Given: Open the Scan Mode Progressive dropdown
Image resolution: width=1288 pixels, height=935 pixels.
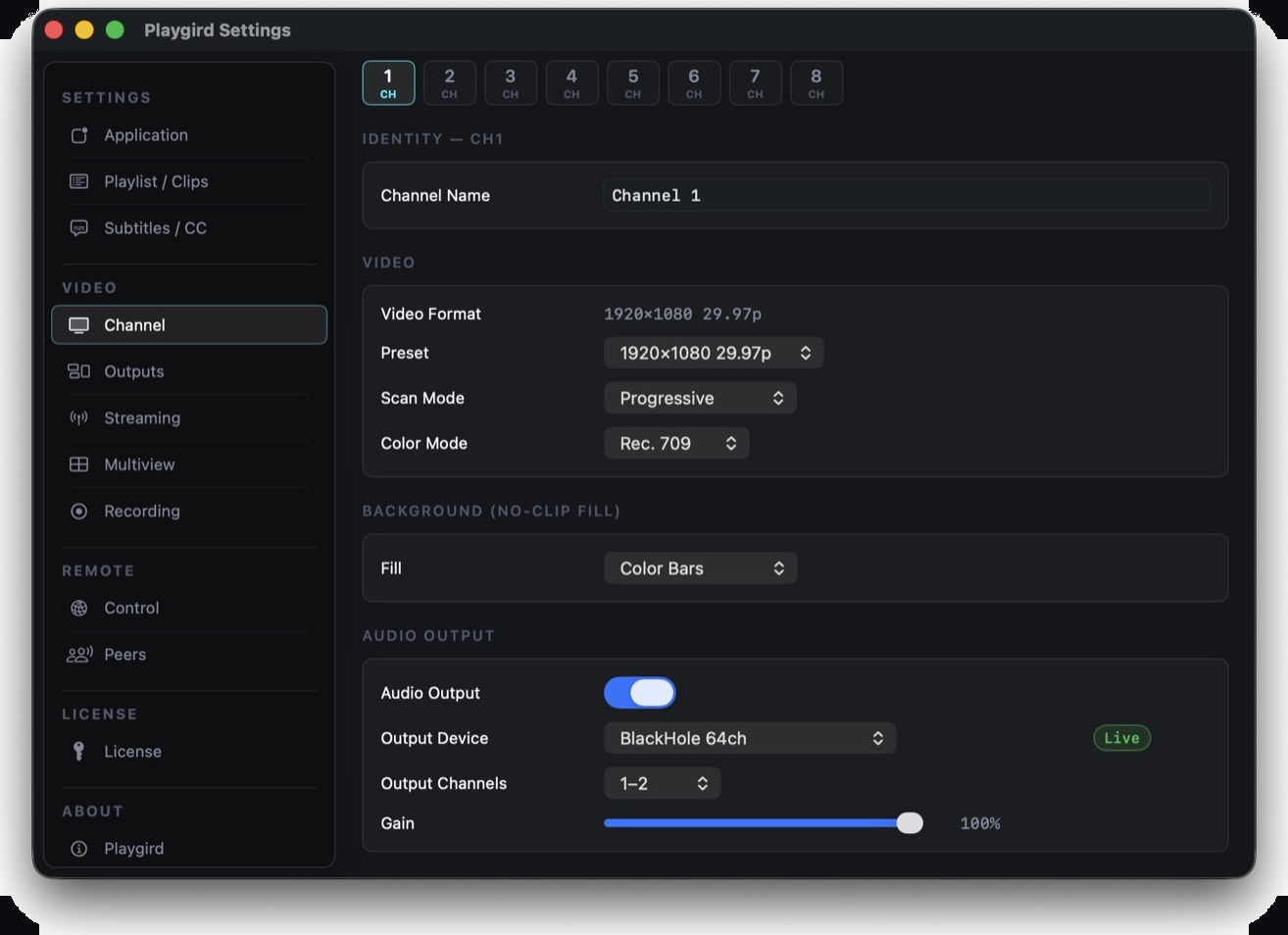Looking at the screenshot, I should pos(700,398).
